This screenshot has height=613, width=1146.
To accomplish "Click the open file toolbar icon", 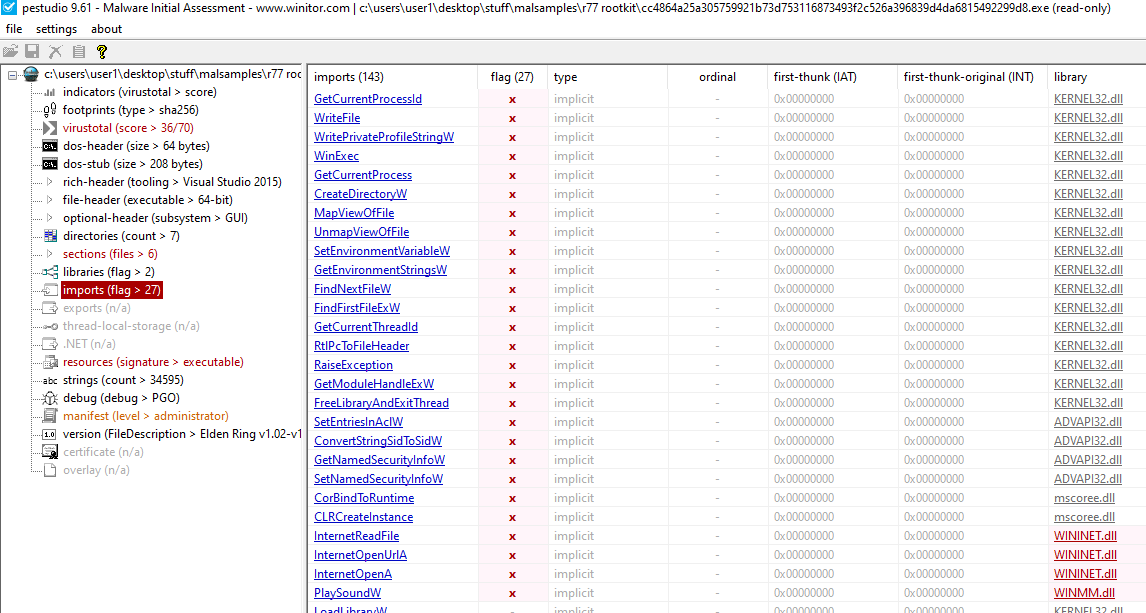I will pyautogui.click(x=10, y=51).
